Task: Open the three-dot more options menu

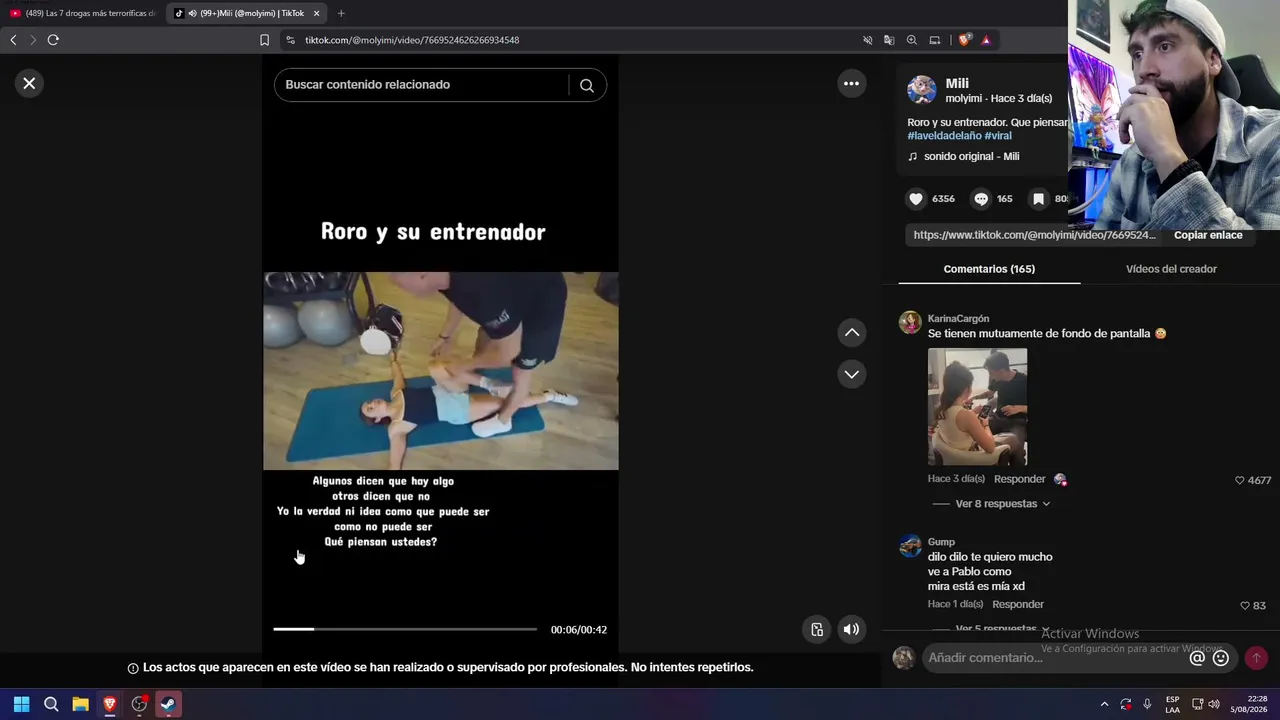Action: 851,84
